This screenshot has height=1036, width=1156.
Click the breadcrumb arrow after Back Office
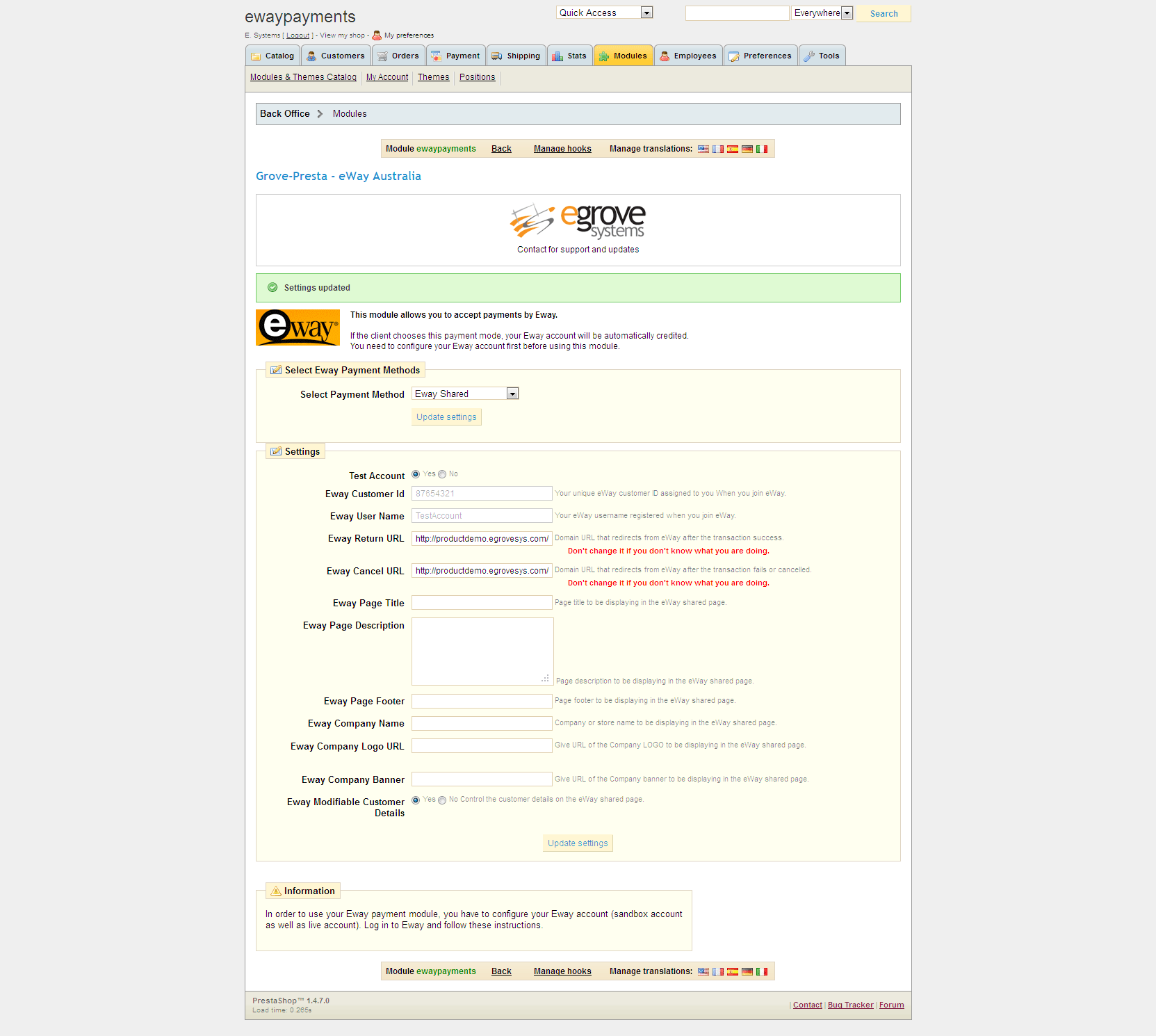320,114
